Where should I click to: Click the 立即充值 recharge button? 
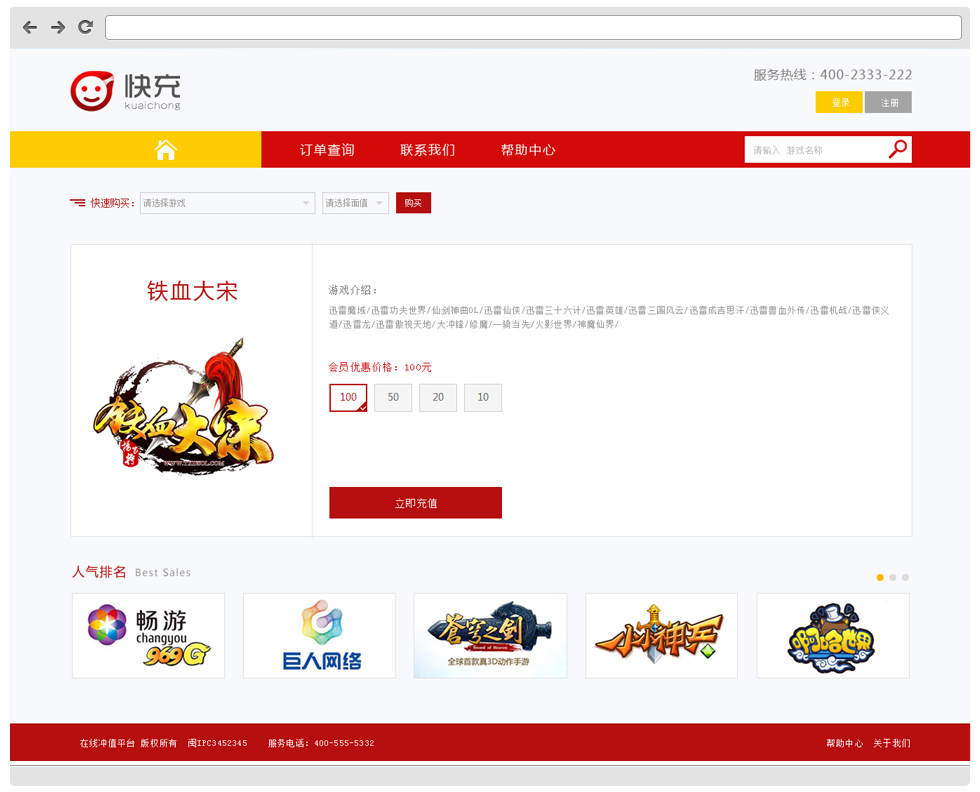tap(416, 503)
